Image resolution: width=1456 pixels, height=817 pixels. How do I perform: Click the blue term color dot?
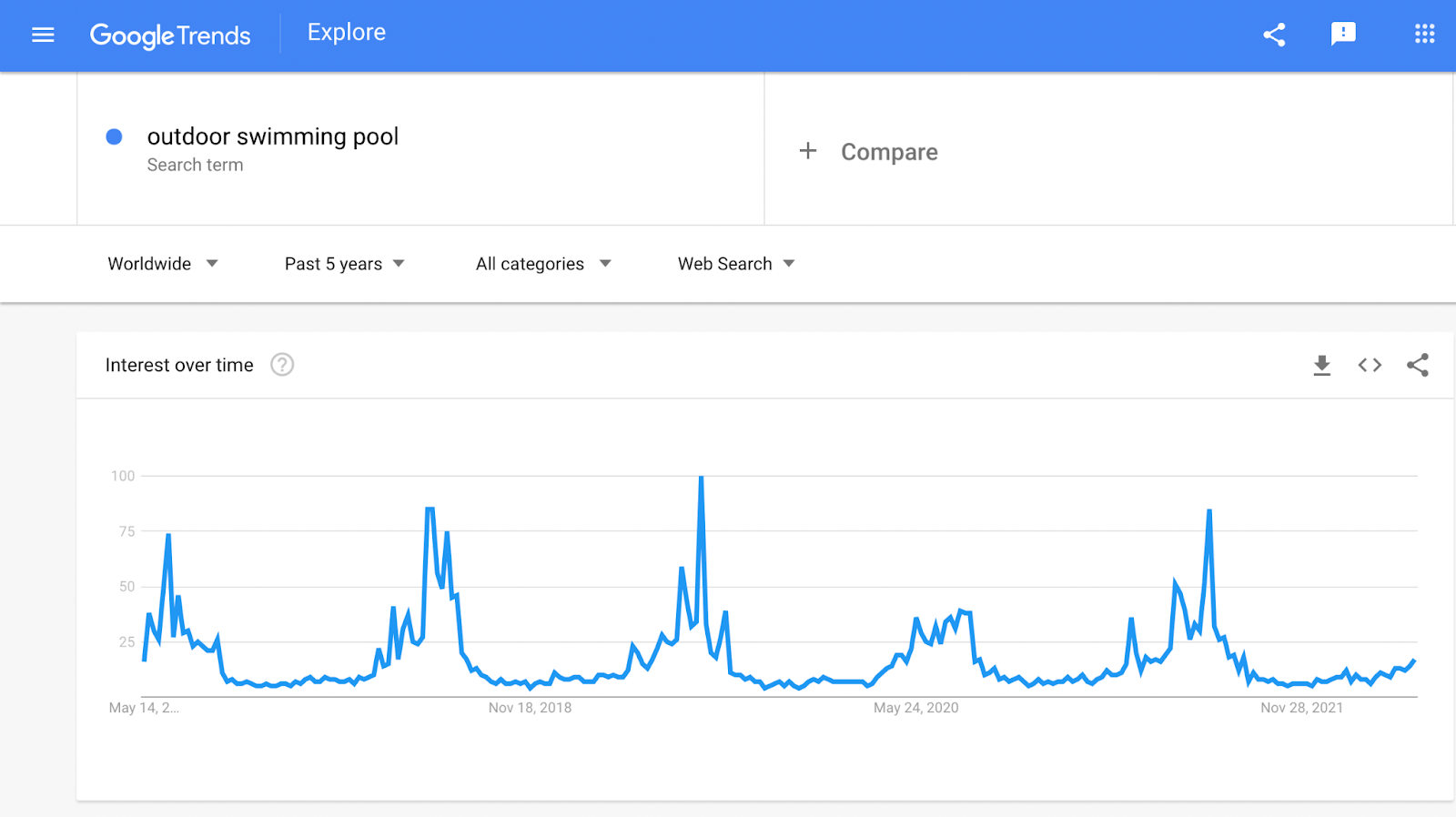pos(114,136)
